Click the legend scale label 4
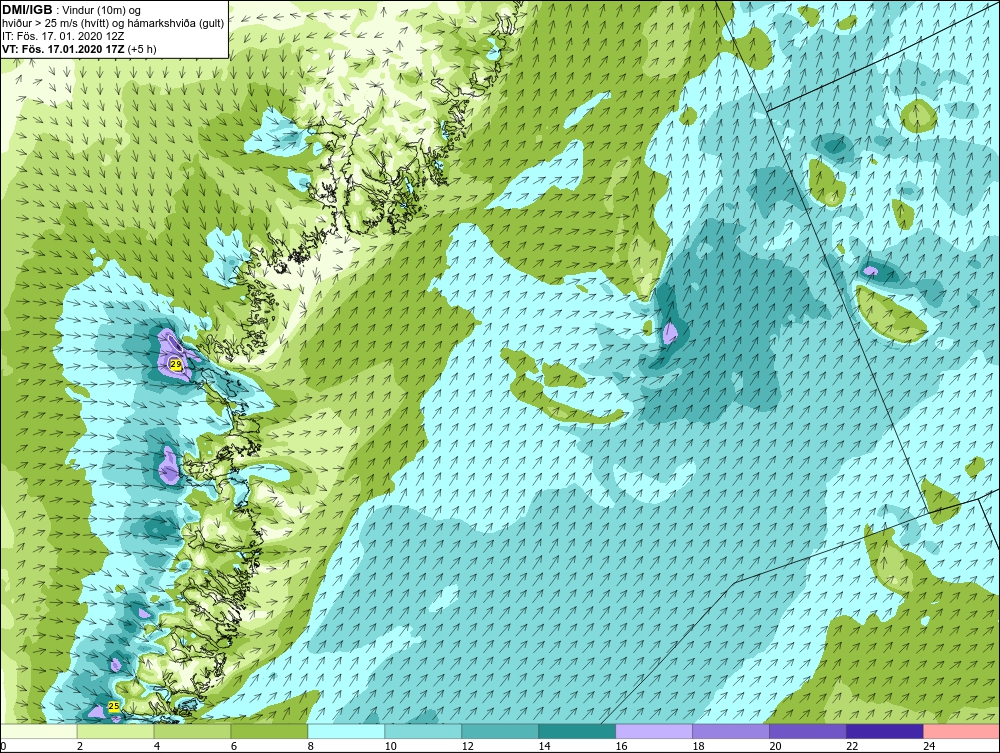 tap(157, 746)
